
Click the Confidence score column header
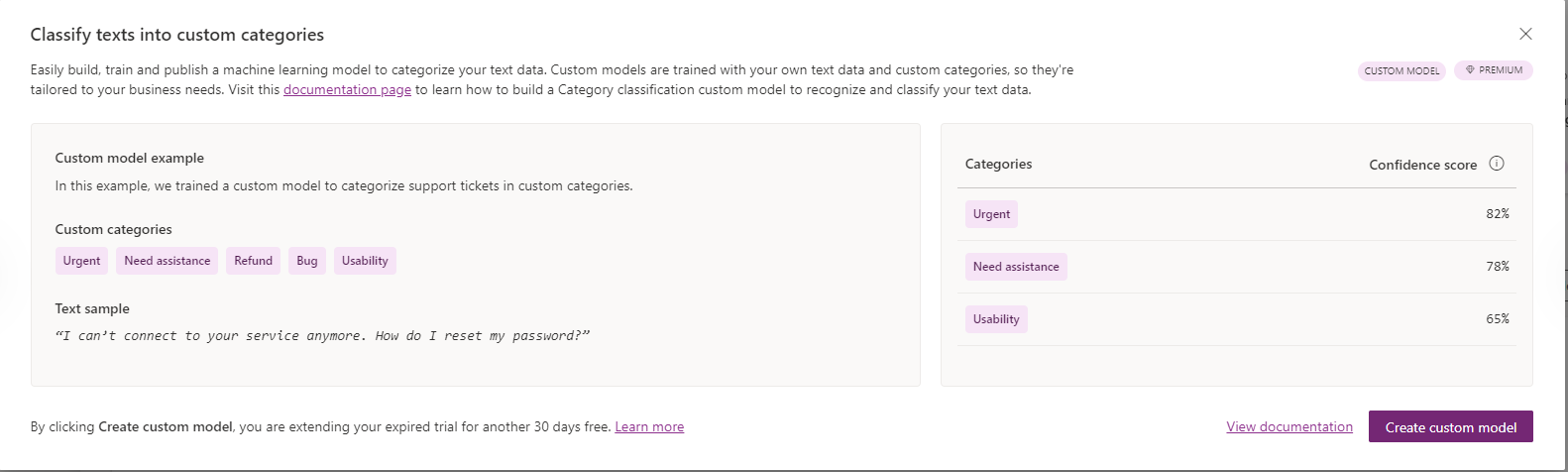(1422, 165)
